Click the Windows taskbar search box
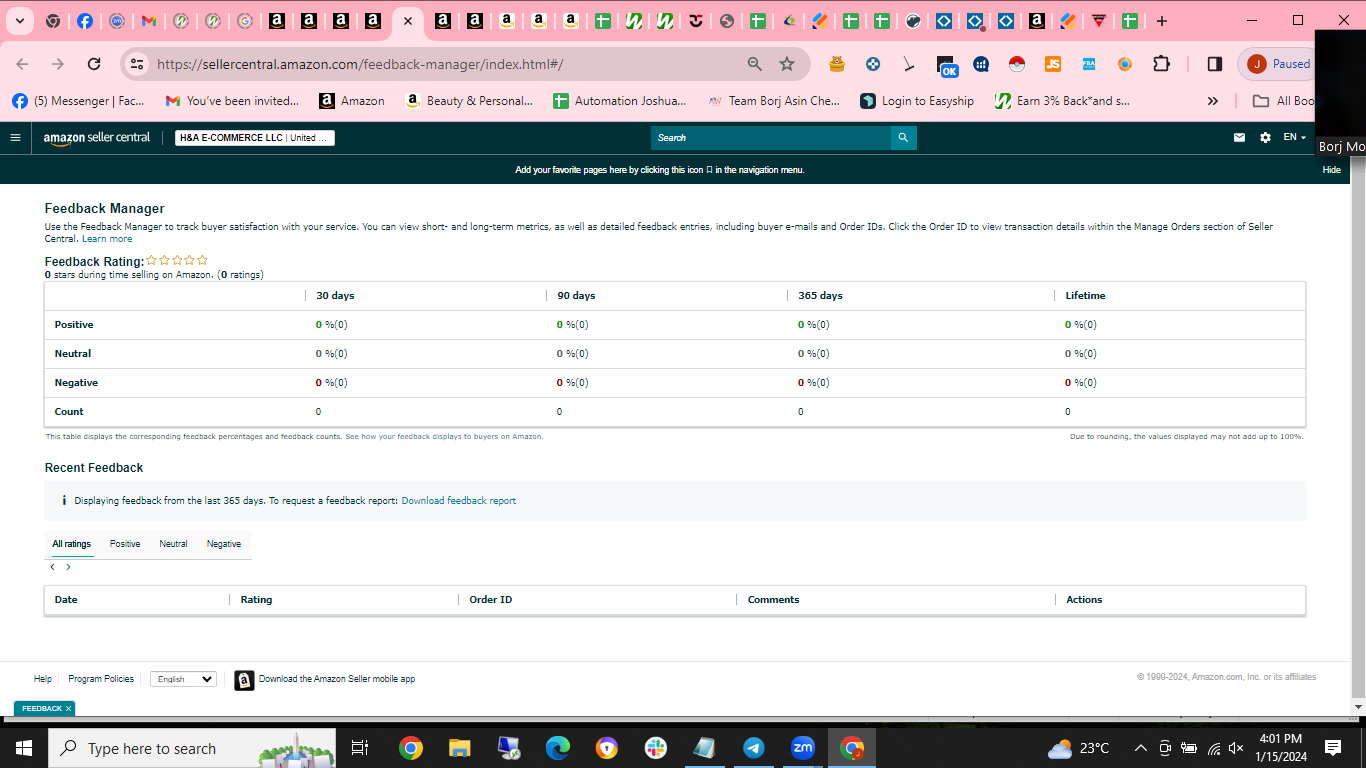This screenshot has height=768, width=1366. point(192,748)
